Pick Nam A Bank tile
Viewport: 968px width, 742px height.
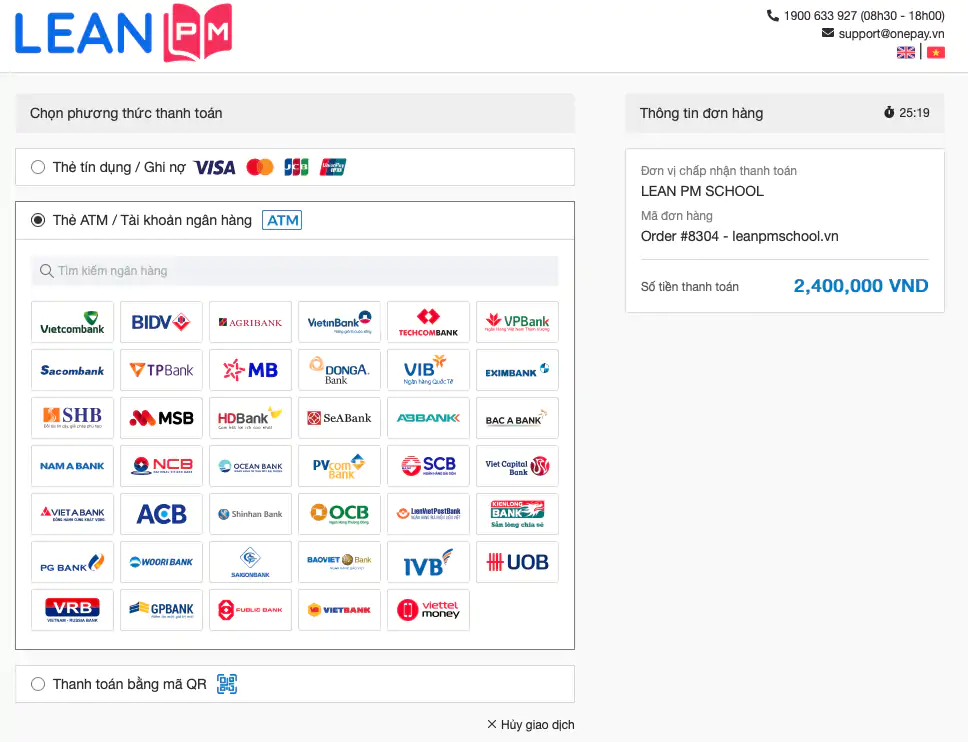click(x=72, y=466)
